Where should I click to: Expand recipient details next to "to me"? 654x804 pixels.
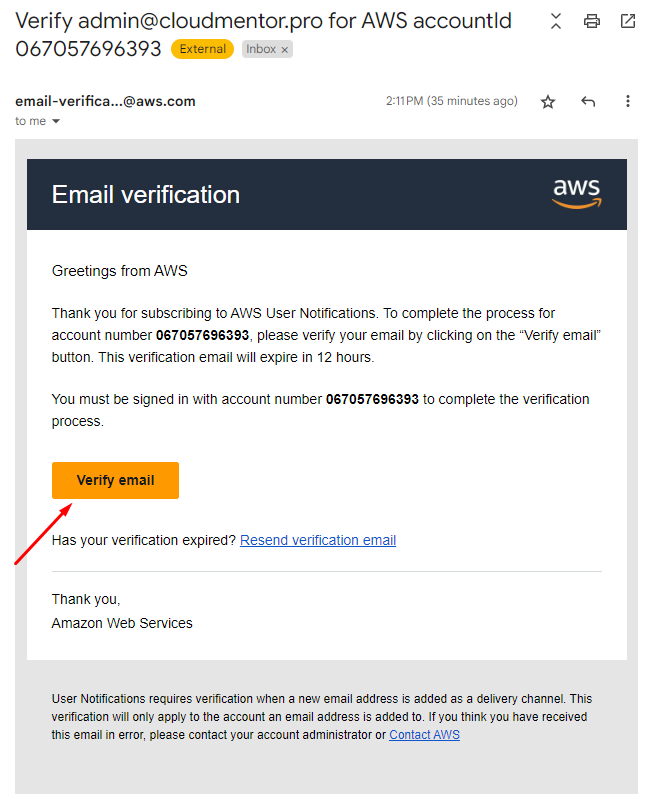pos(56,121)
